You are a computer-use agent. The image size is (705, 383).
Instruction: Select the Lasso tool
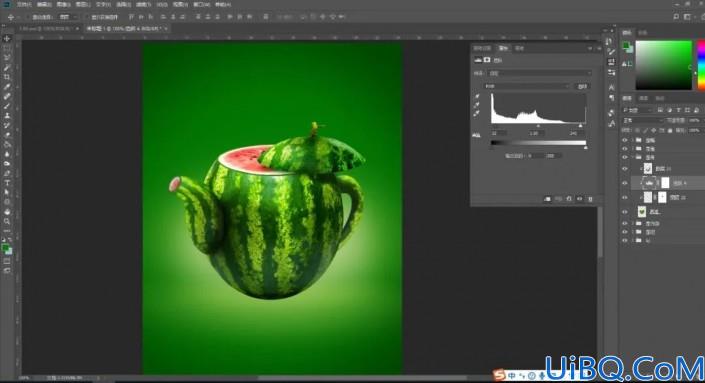coord(7,58)
